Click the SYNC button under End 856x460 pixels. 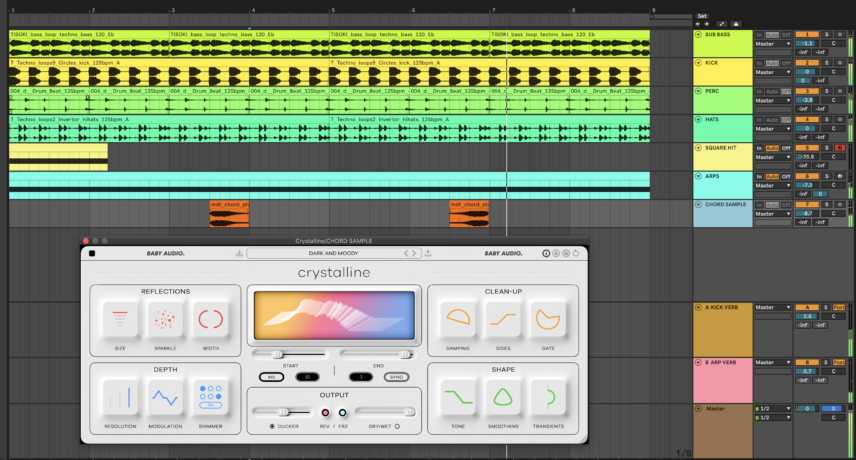pyautogui.click(x=396, y=377)
